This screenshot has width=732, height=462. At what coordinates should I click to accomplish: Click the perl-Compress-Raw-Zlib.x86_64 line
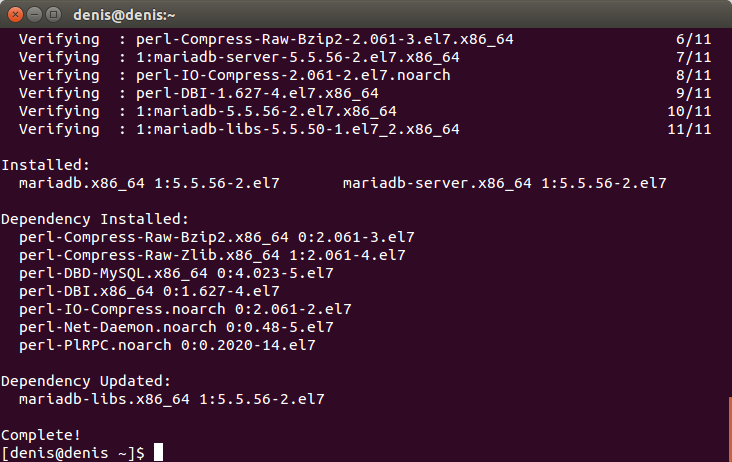pos(212,255)
